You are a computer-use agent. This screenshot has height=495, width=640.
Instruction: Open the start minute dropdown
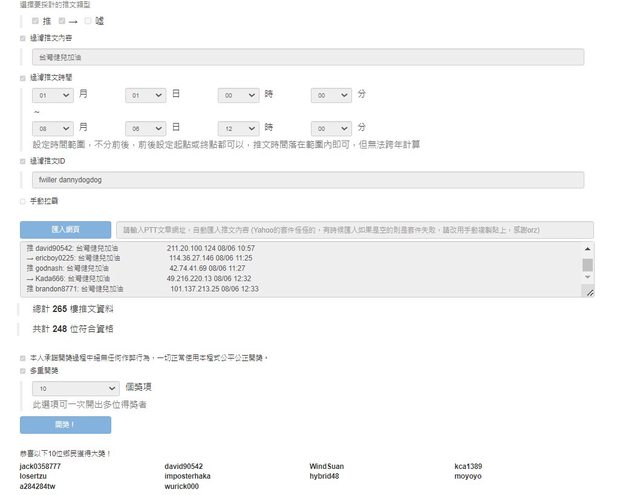[331, 95]
